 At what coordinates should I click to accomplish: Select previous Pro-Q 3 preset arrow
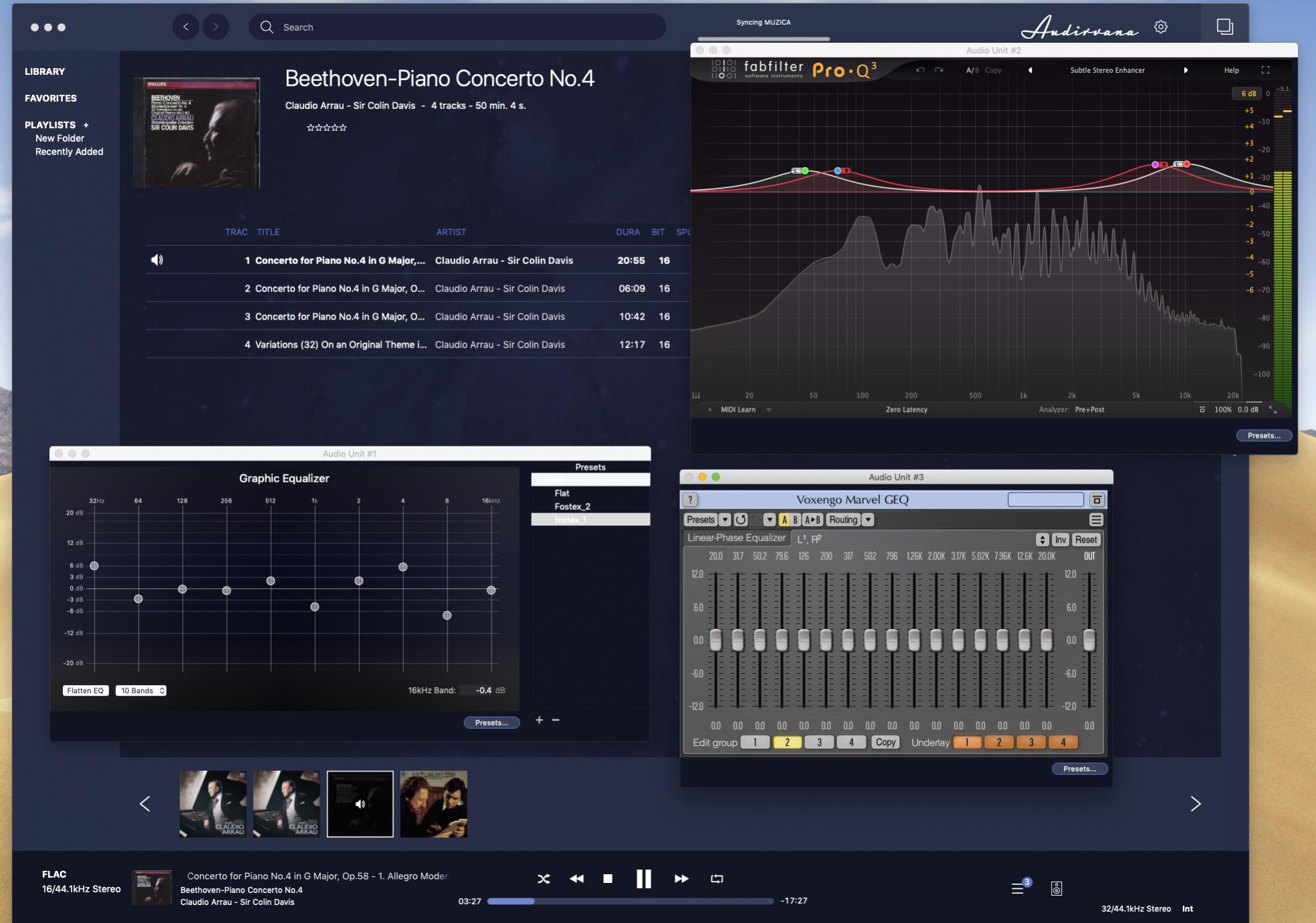click(x=1030, y=70)
